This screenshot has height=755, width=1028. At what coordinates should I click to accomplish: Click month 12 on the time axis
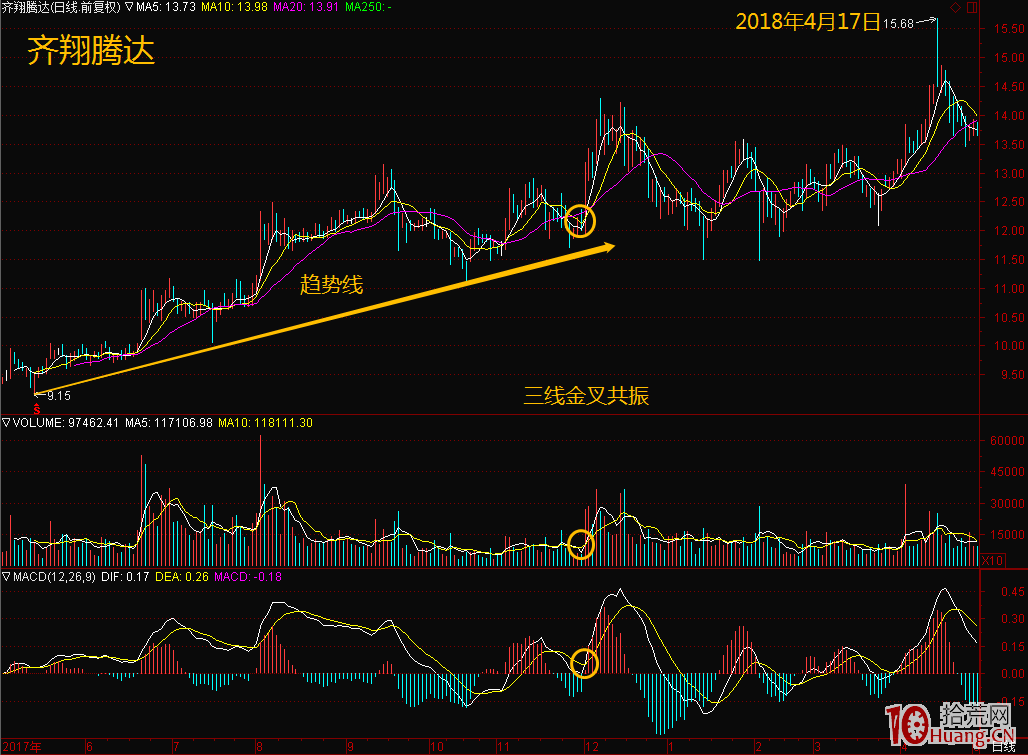[592, 746]
